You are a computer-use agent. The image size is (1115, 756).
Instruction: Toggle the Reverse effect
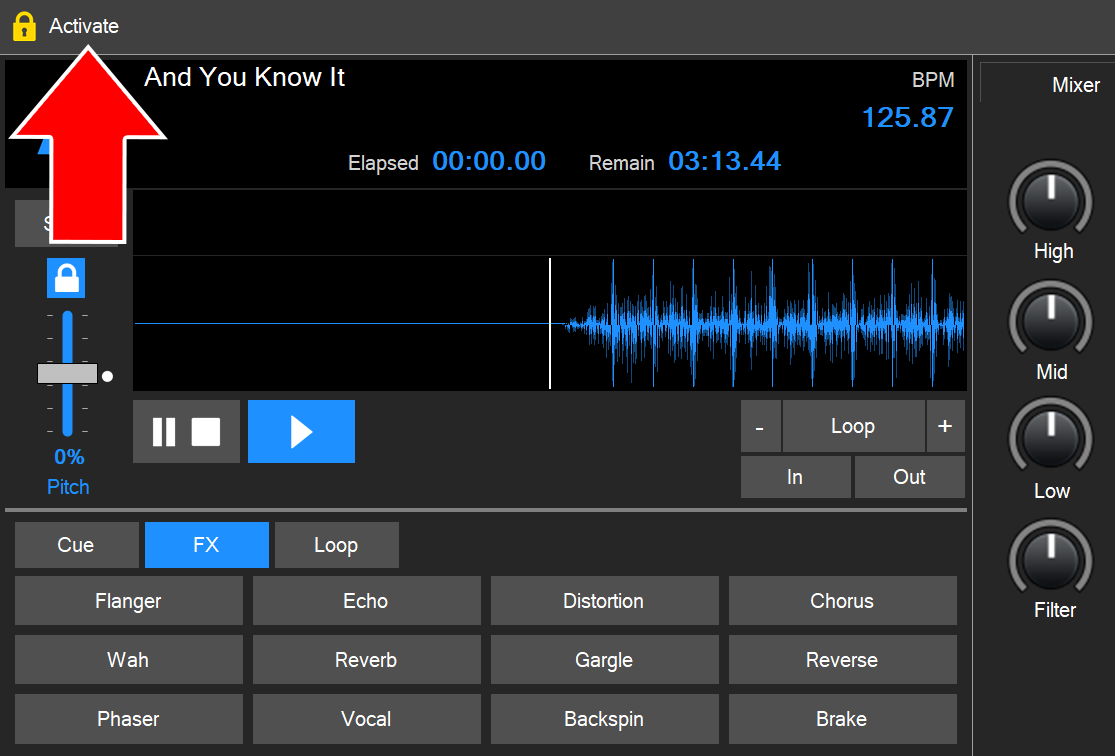[x=843, y=660]
